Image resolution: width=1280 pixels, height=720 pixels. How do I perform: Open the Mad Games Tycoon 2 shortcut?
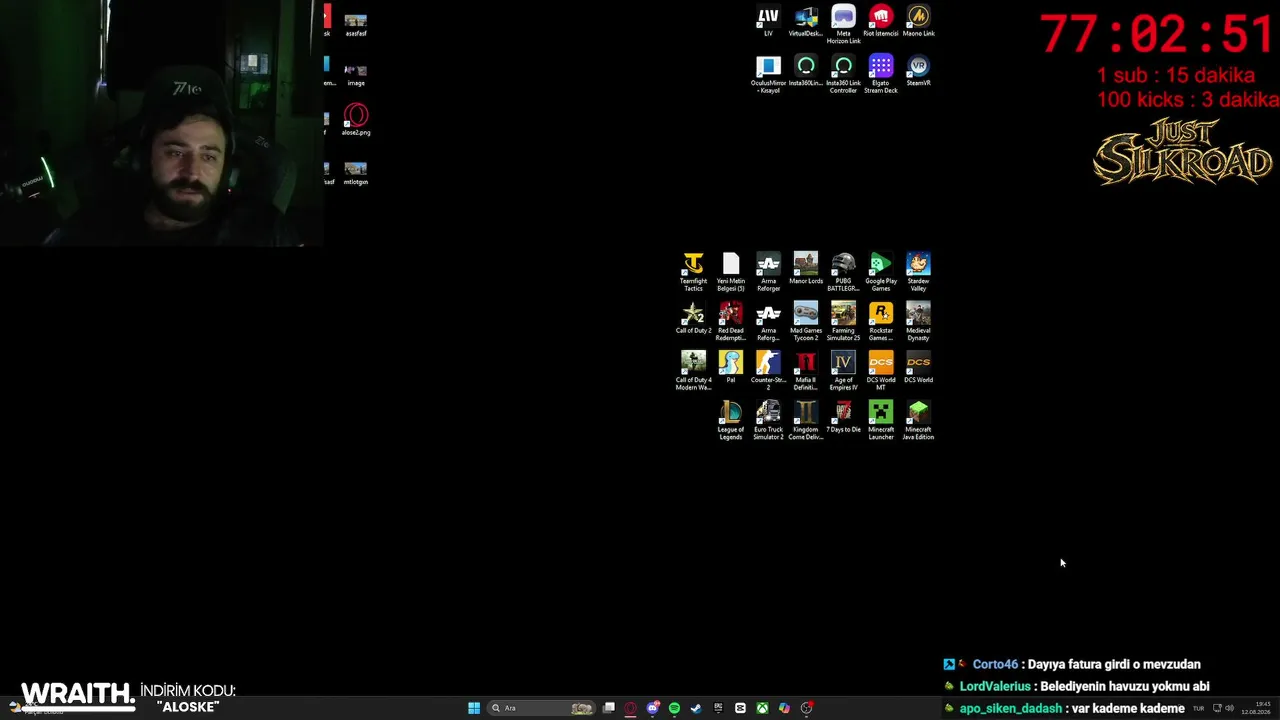[806, 322]
